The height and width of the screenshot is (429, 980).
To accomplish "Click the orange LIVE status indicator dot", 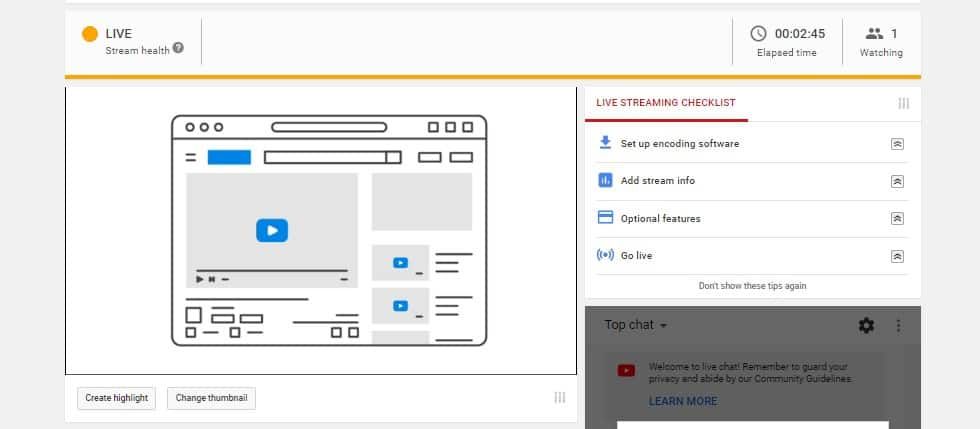I will pyautogui.click(x=90, y=34).
